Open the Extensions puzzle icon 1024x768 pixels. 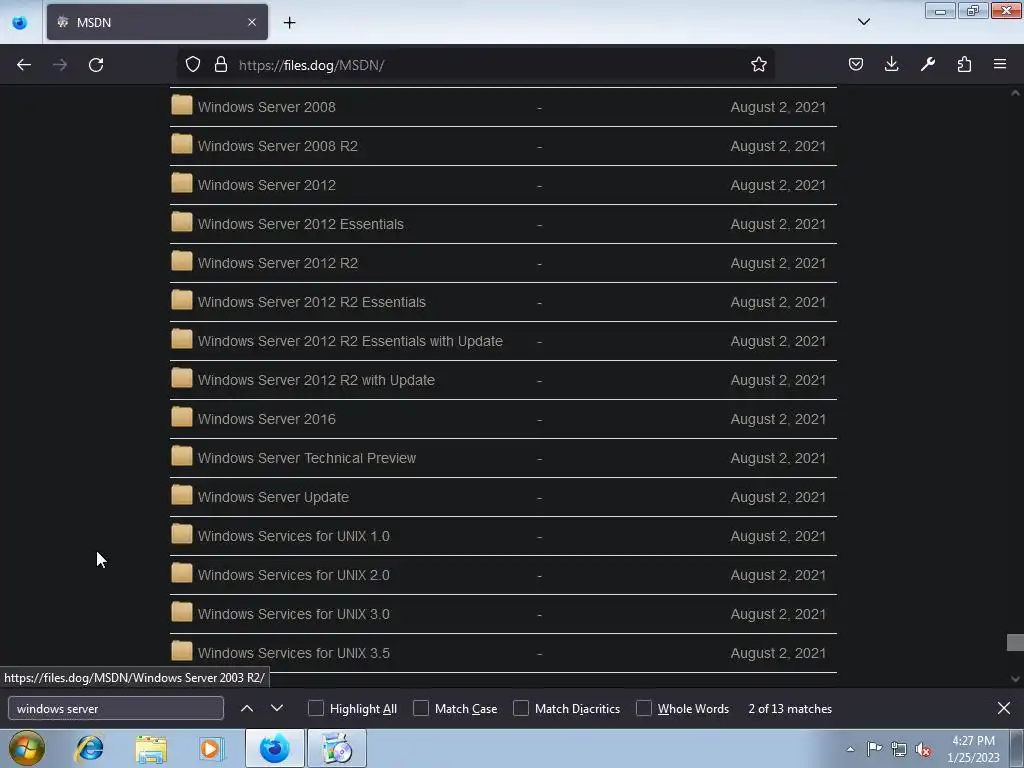point(964,65)
